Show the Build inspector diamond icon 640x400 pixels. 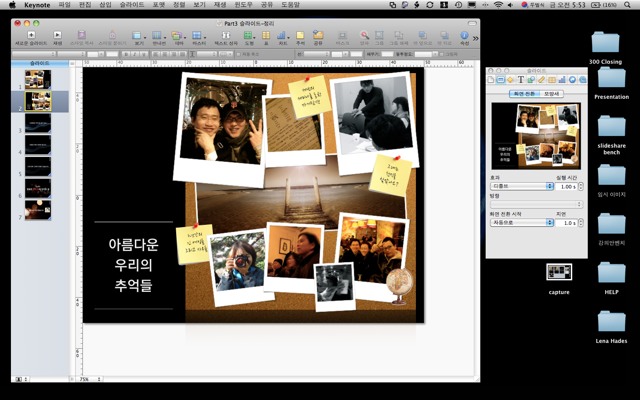point(510,80)
